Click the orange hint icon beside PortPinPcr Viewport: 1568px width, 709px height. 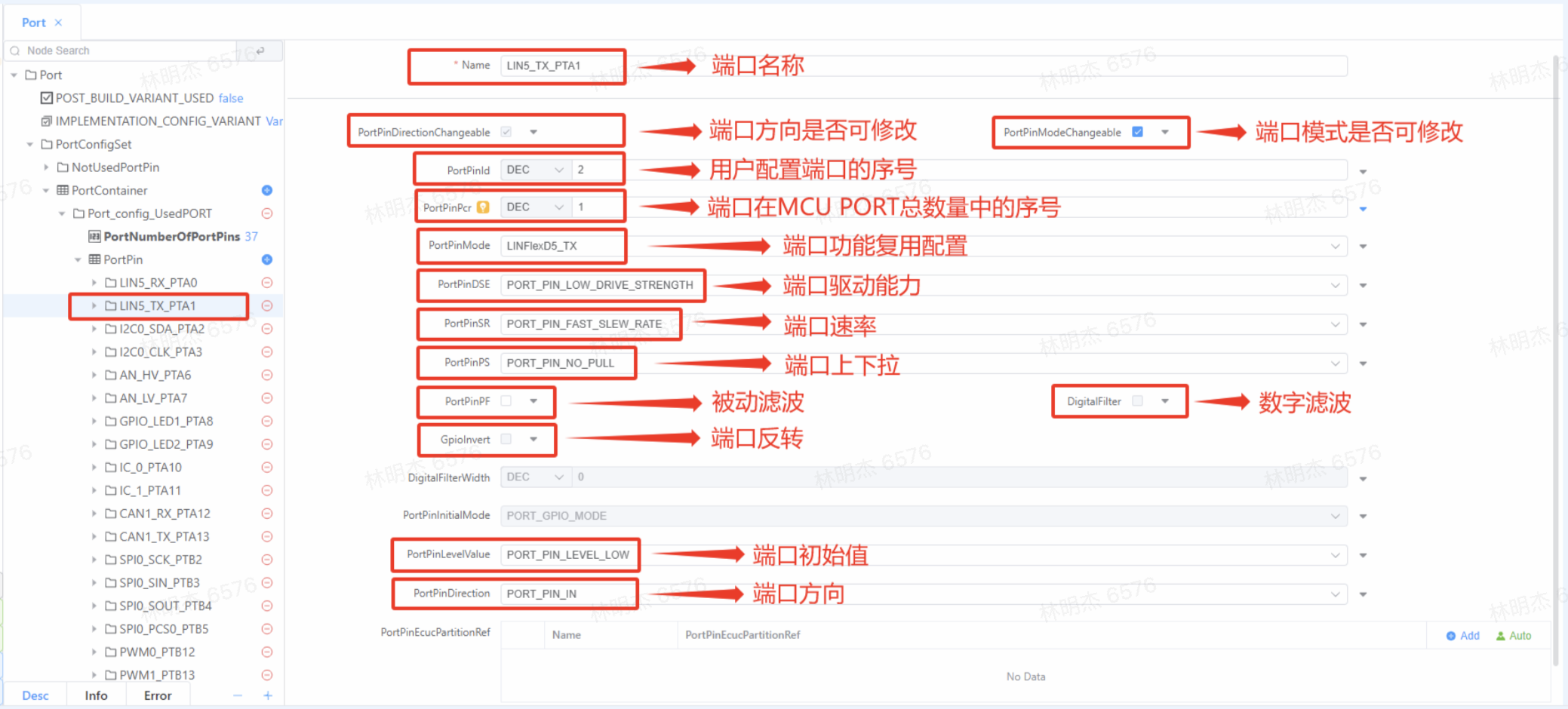pyautogui.click(x=483, y=207)
